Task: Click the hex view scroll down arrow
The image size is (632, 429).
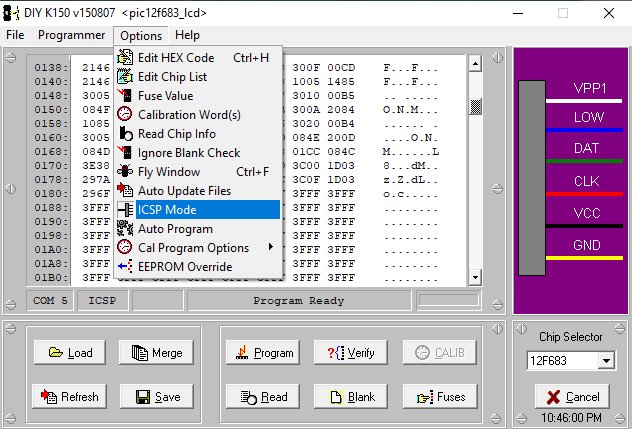Action: click(x=476, y=277)
